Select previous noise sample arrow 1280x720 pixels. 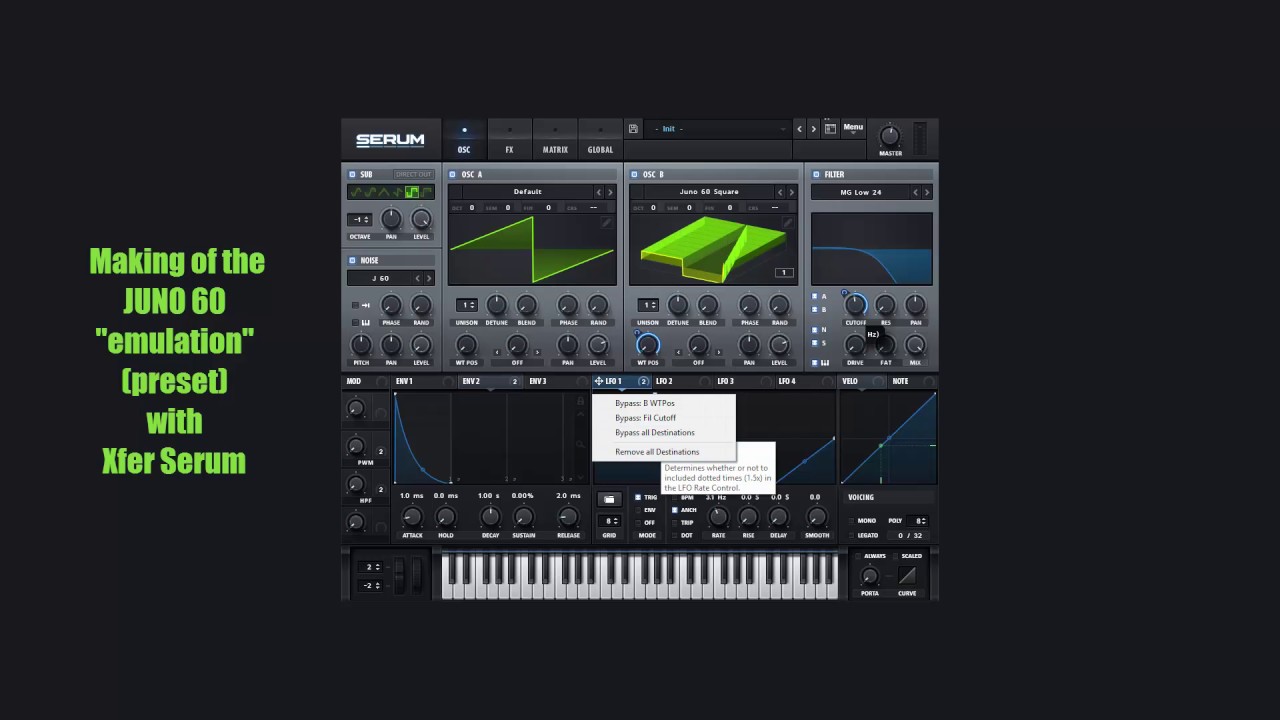pyautogui.click(x=418, y=278)
